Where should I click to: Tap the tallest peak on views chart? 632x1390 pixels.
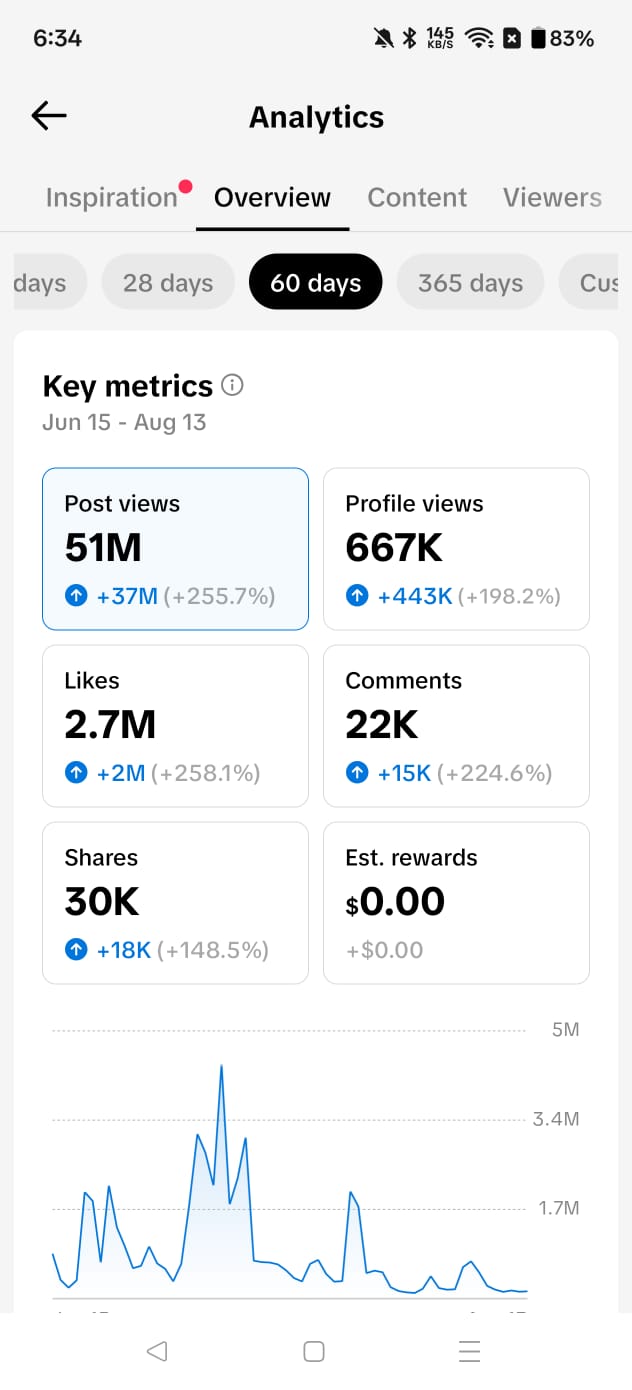pyautogui.click(x=221, y=1067)
